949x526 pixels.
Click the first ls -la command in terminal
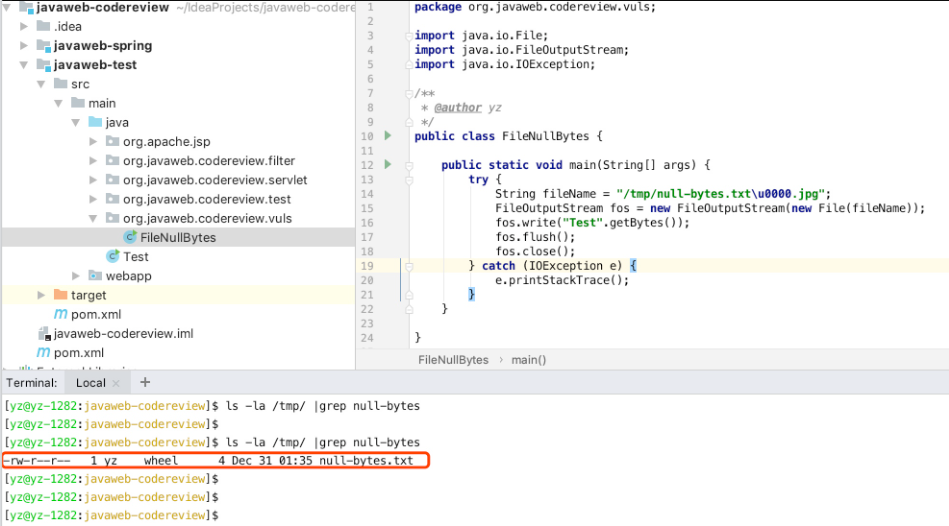pos(323,406)
